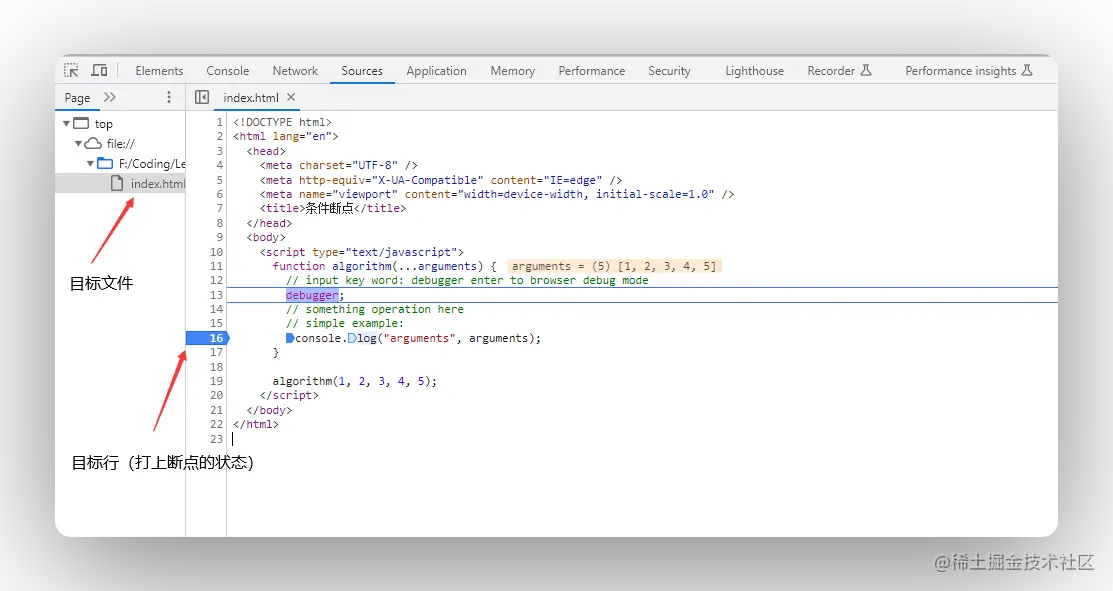Set a breakpoint on line 13

click(216, 295)
